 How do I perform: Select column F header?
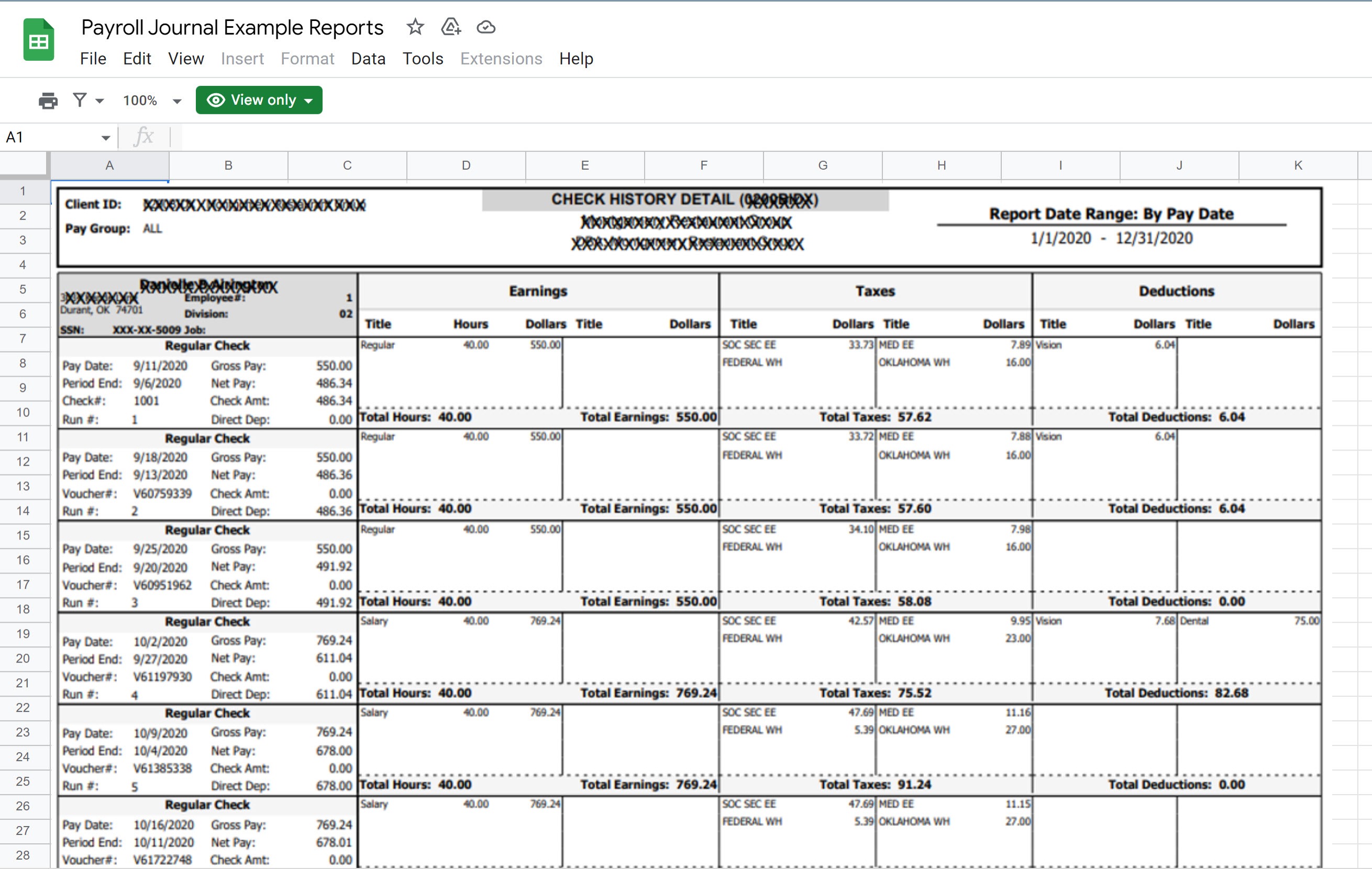704,166
